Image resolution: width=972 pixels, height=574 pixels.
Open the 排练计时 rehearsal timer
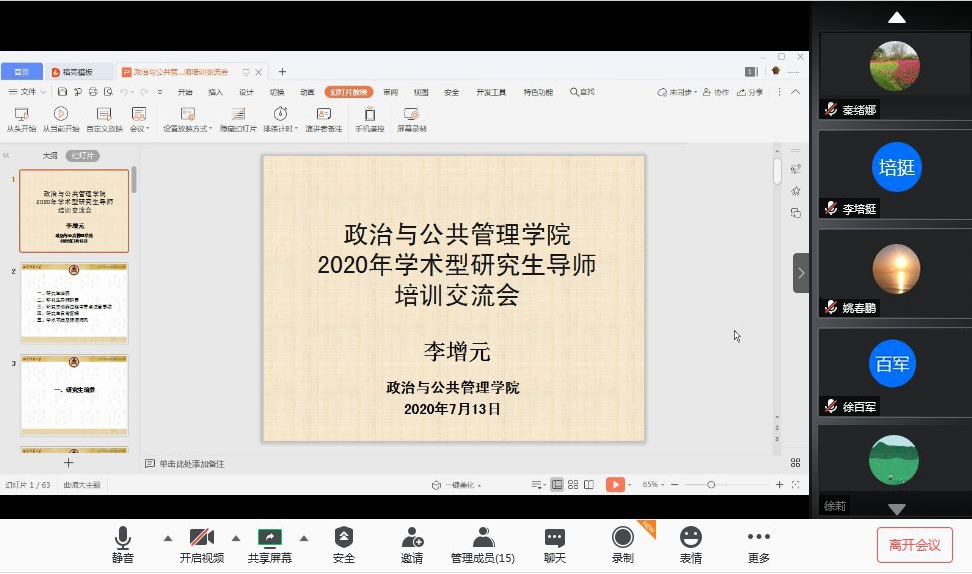coord(281,115)
